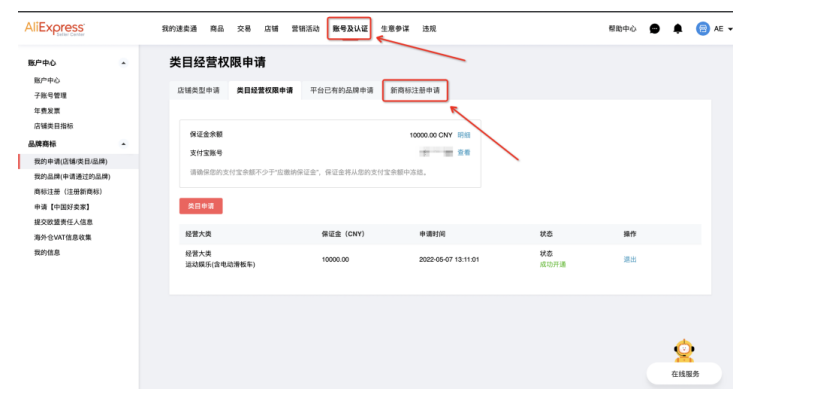Viewport: 830px width, 402px height.
Task: Switch to the 平台已有的品牌申请 tab
Action: (x=342, y=90)
